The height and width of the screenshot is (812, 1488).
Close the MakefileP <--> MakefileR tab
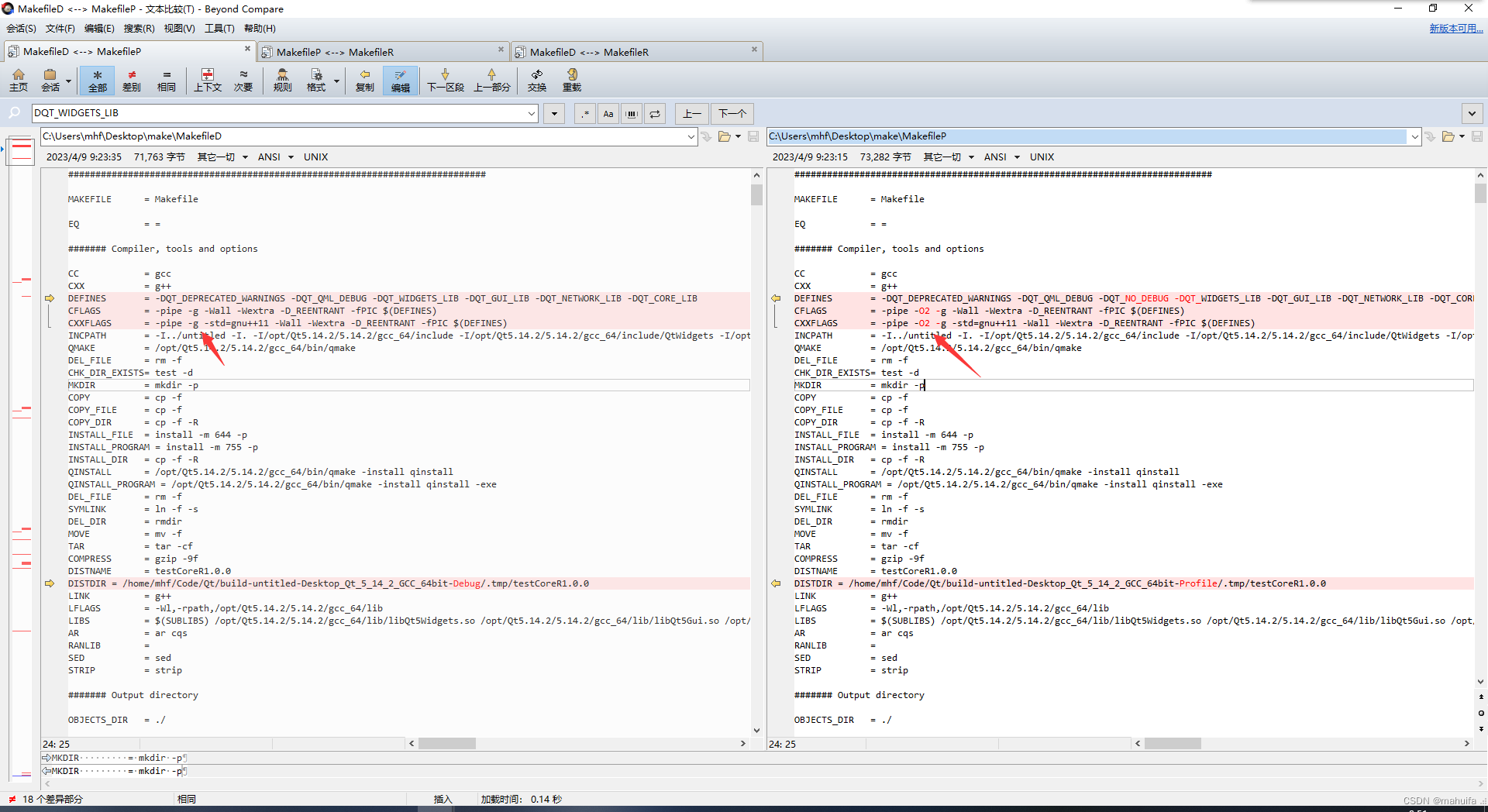[501, 50]
